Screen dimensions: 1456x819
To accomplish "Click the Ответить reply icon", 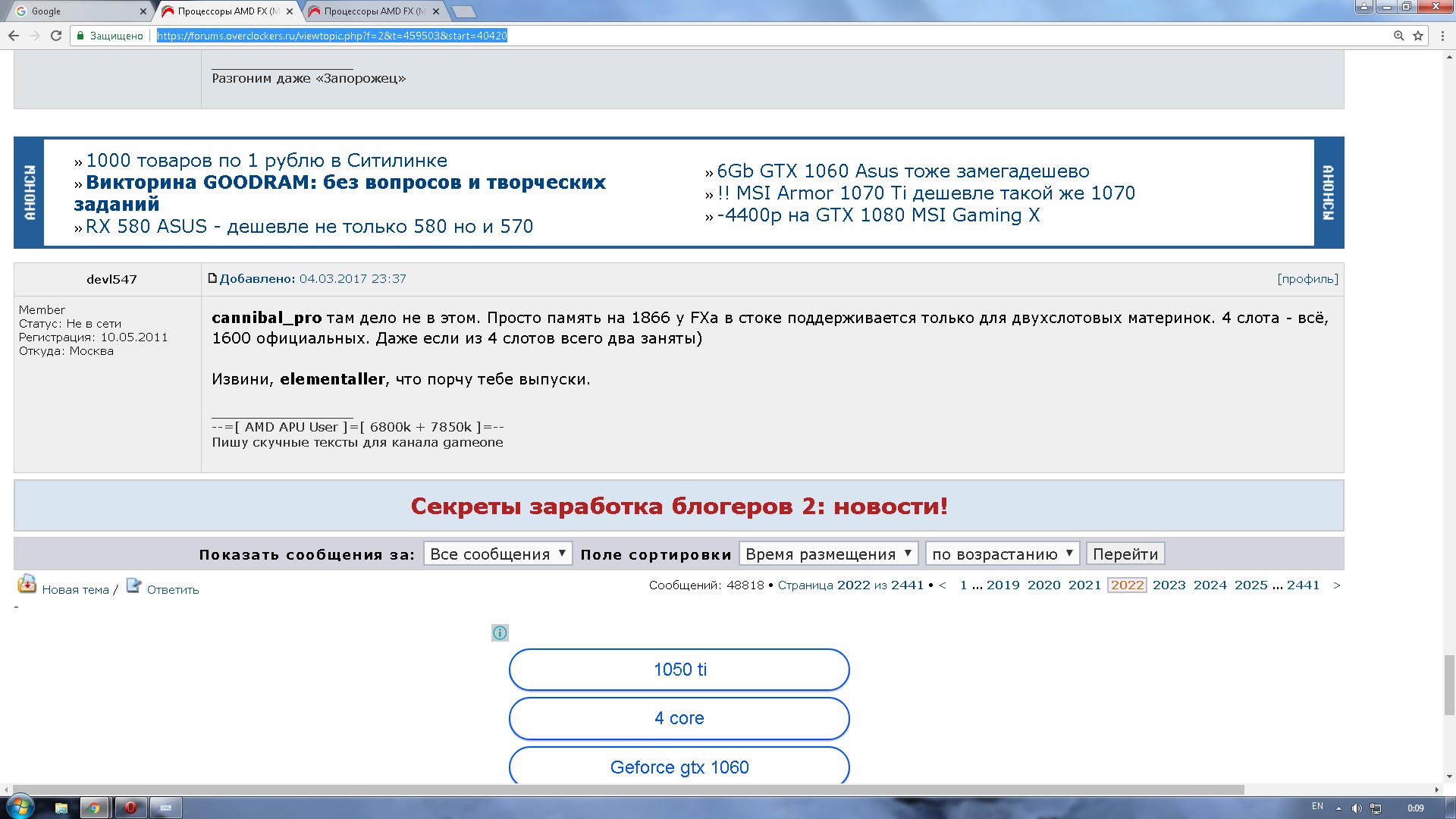I will [134, 585].
